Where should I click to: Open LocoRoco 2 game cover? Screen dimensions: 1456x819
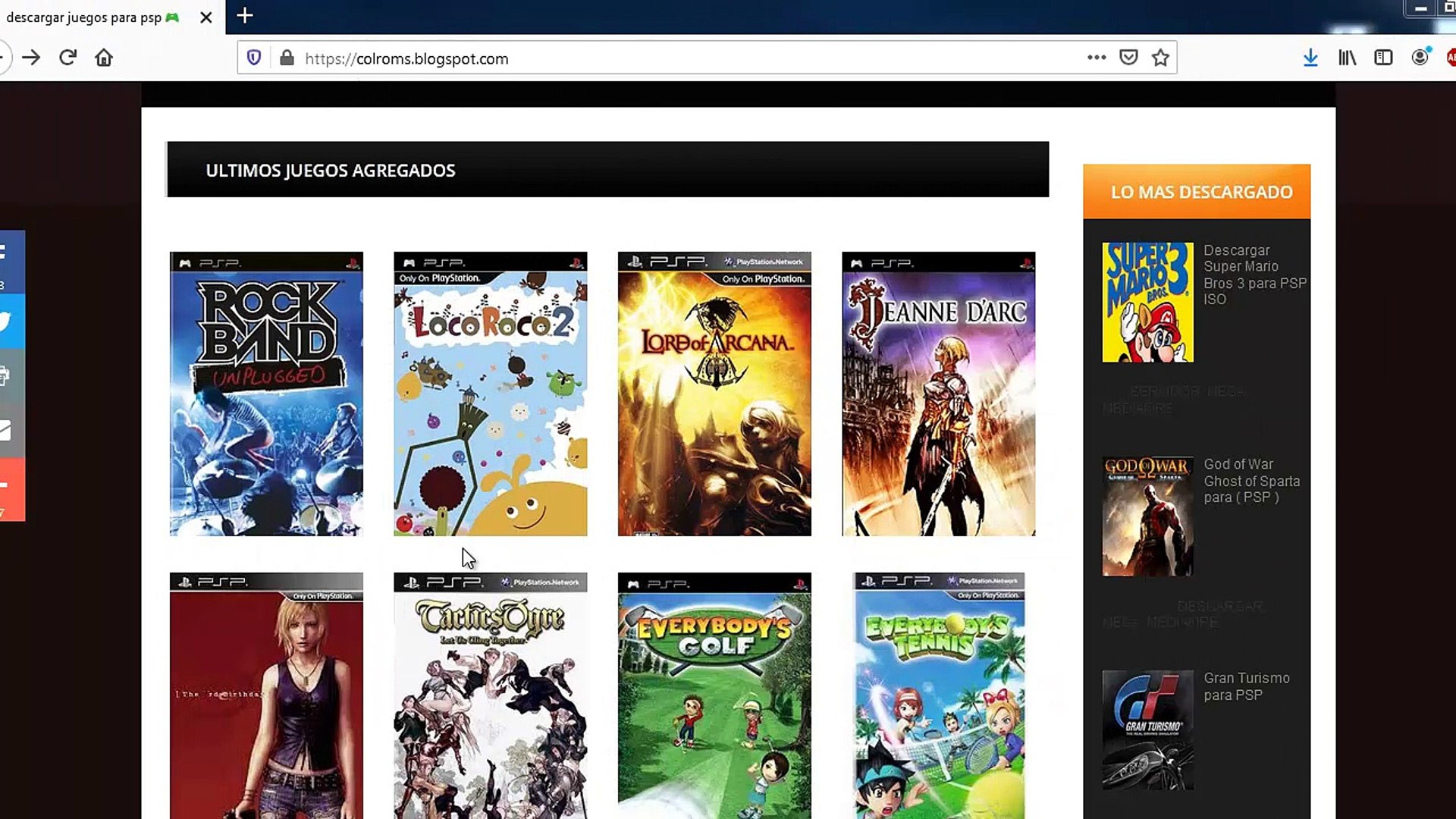(490, 394)
